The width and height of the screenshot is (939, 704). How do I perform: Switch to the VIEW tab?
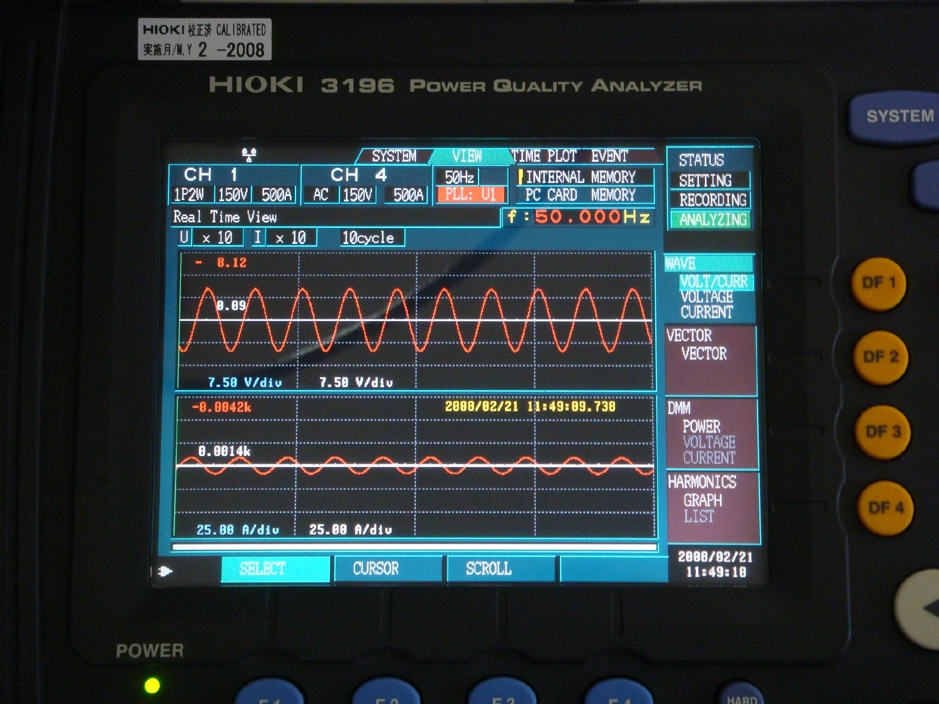pos(467,156)
